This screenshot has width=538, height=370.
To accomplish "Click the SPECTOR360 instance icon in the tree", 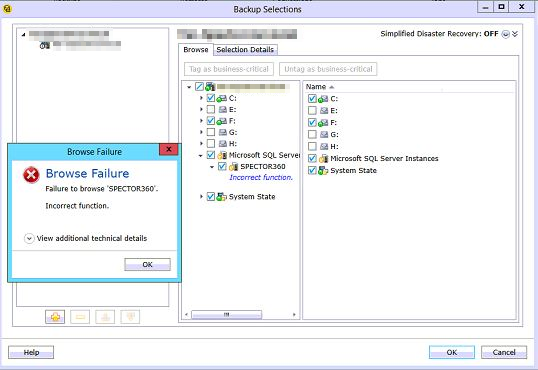I will pos(234,167).
